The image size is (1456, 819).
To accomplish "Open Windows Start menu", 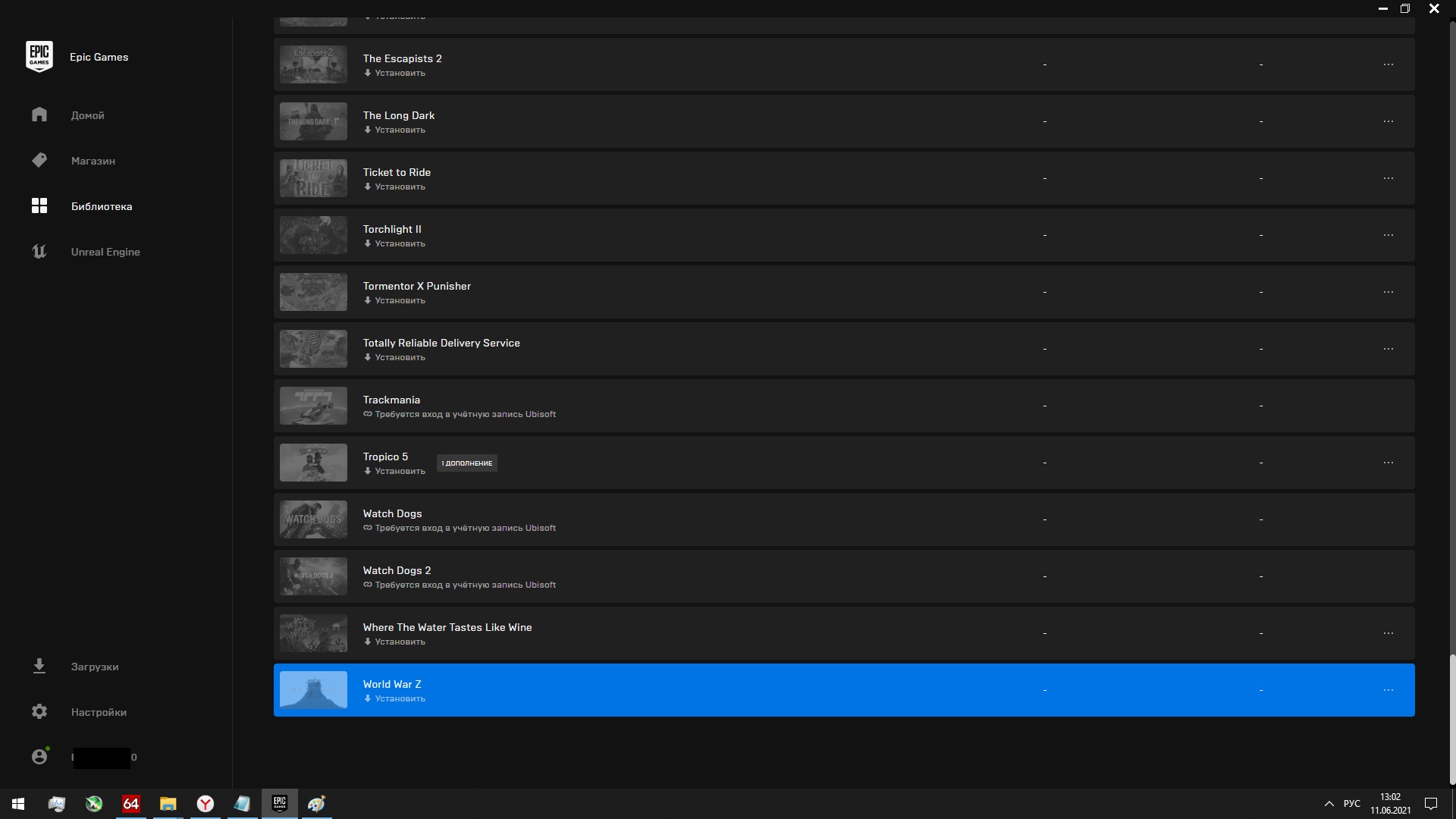I will [x=18, y=804].
